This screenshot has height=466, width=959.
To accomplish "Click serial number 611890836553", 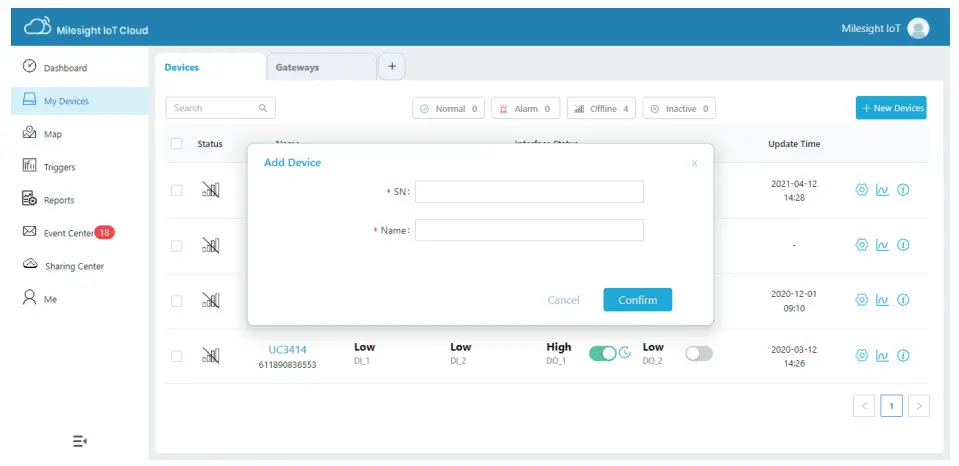I will click(x=287, y=366).
